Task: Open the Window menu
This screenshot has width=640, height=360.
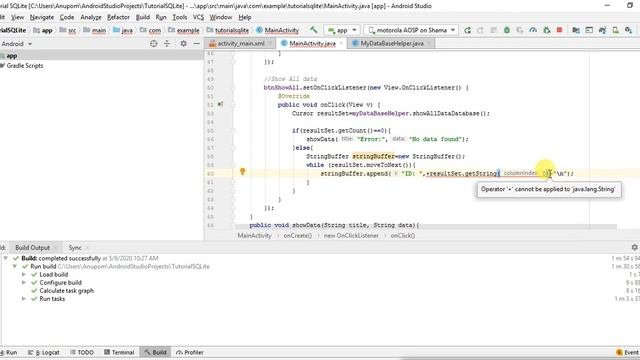Action: [x=221, y=17]
